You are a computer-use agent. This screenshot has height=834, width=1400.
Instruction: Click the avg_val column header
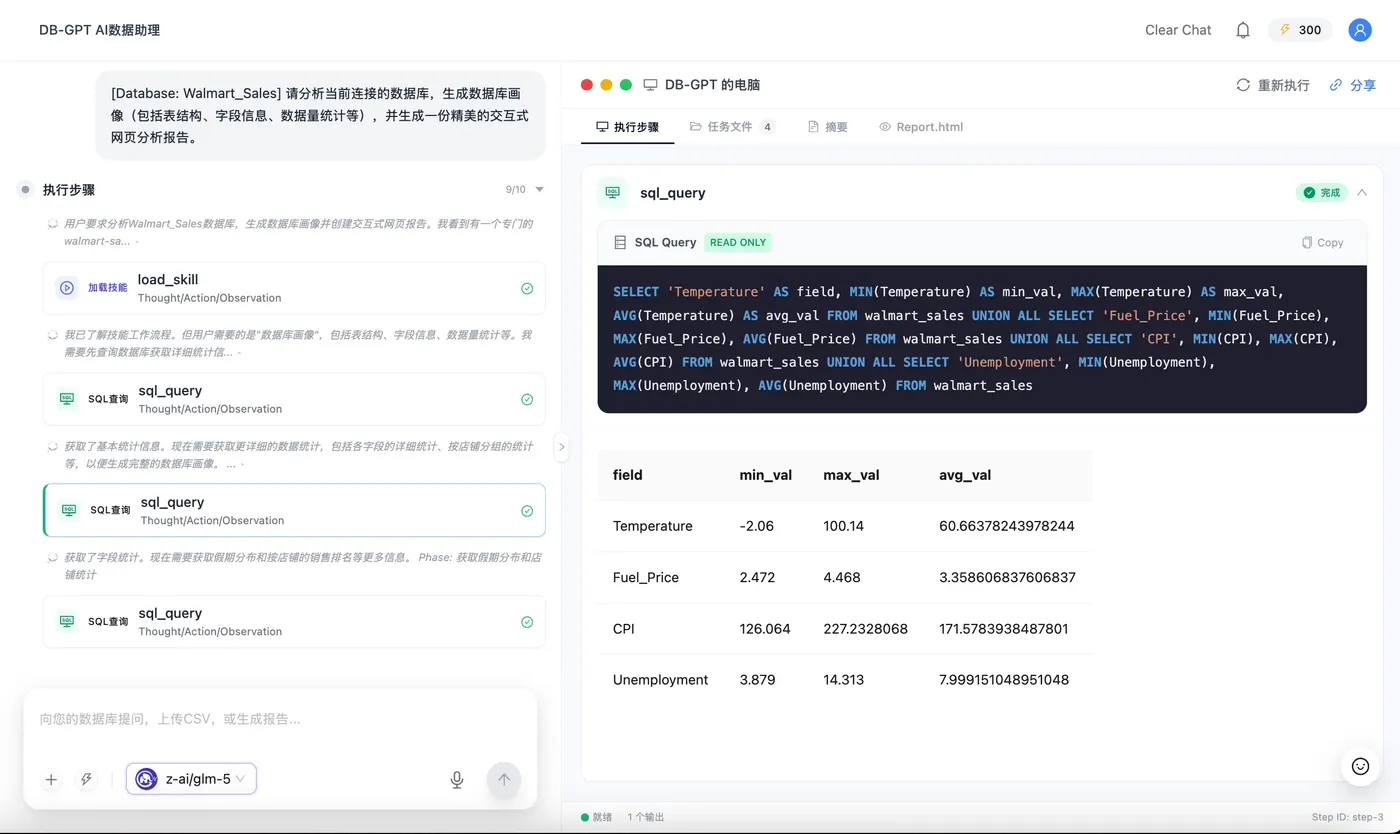(x=966, y=475)
